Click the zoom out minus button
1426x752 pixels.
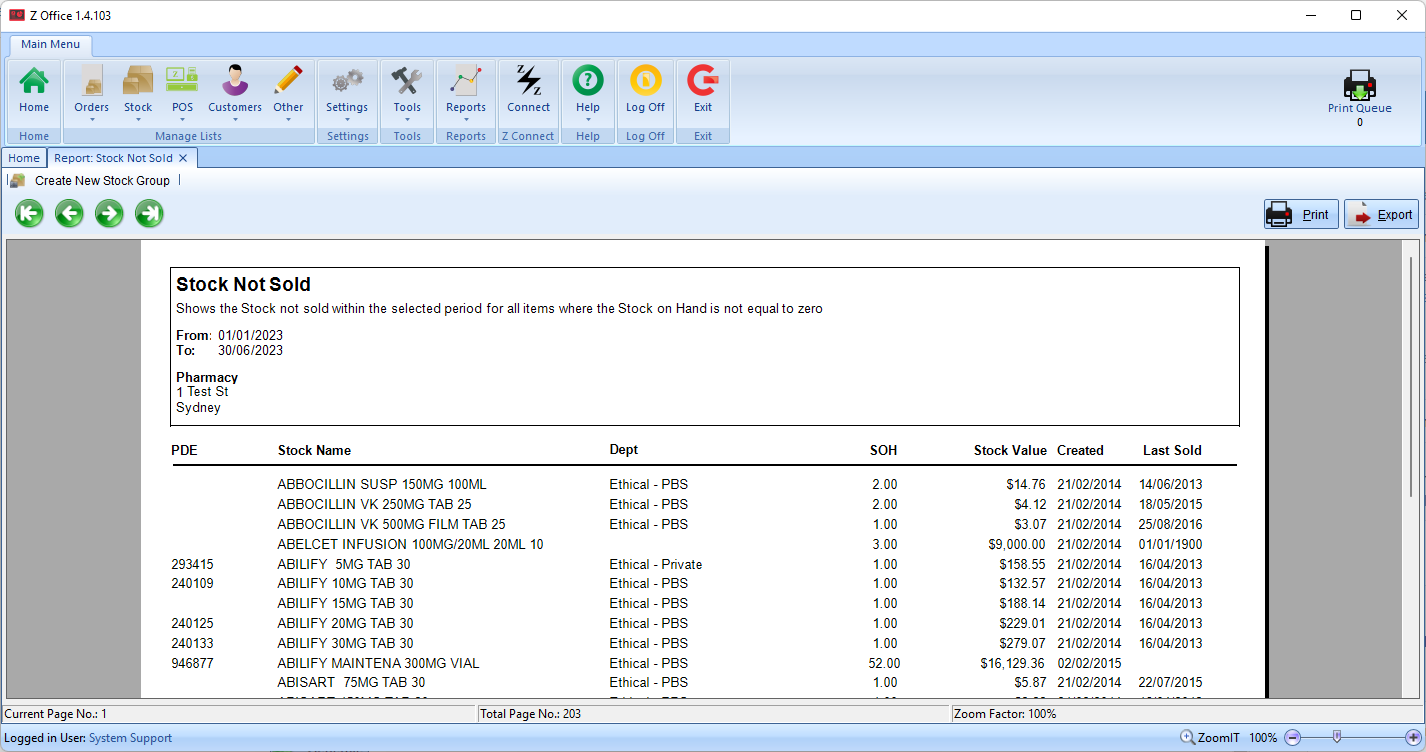click(1292, 737)
